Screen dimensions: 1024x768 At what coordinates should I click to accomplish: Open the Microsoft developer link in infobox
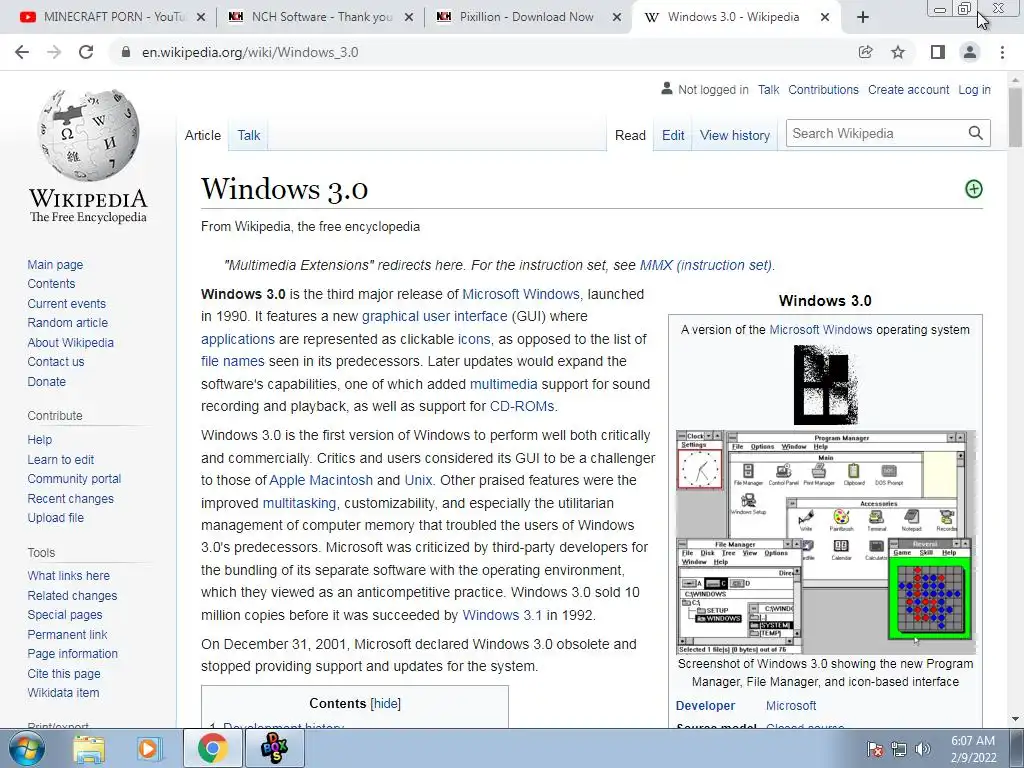791,705
